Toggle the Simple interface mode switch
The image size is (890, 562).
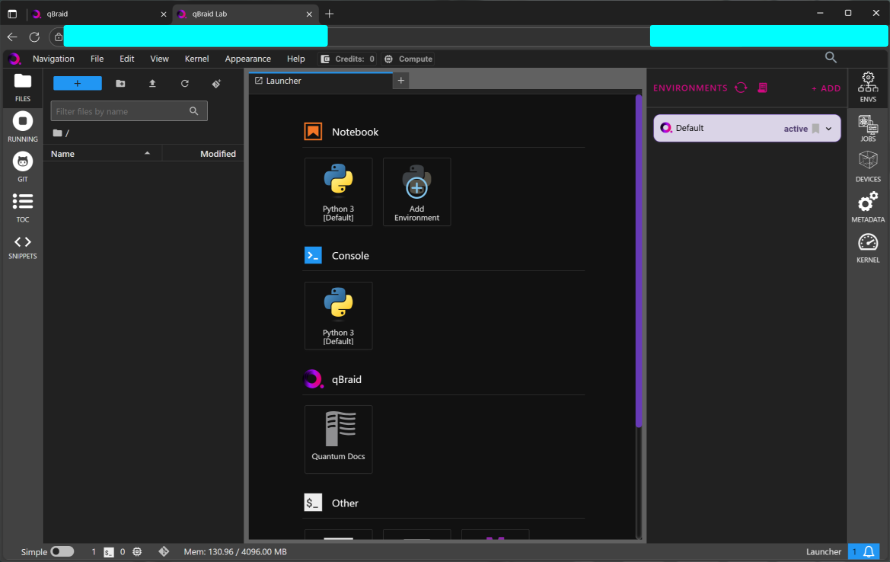(62, 551)
